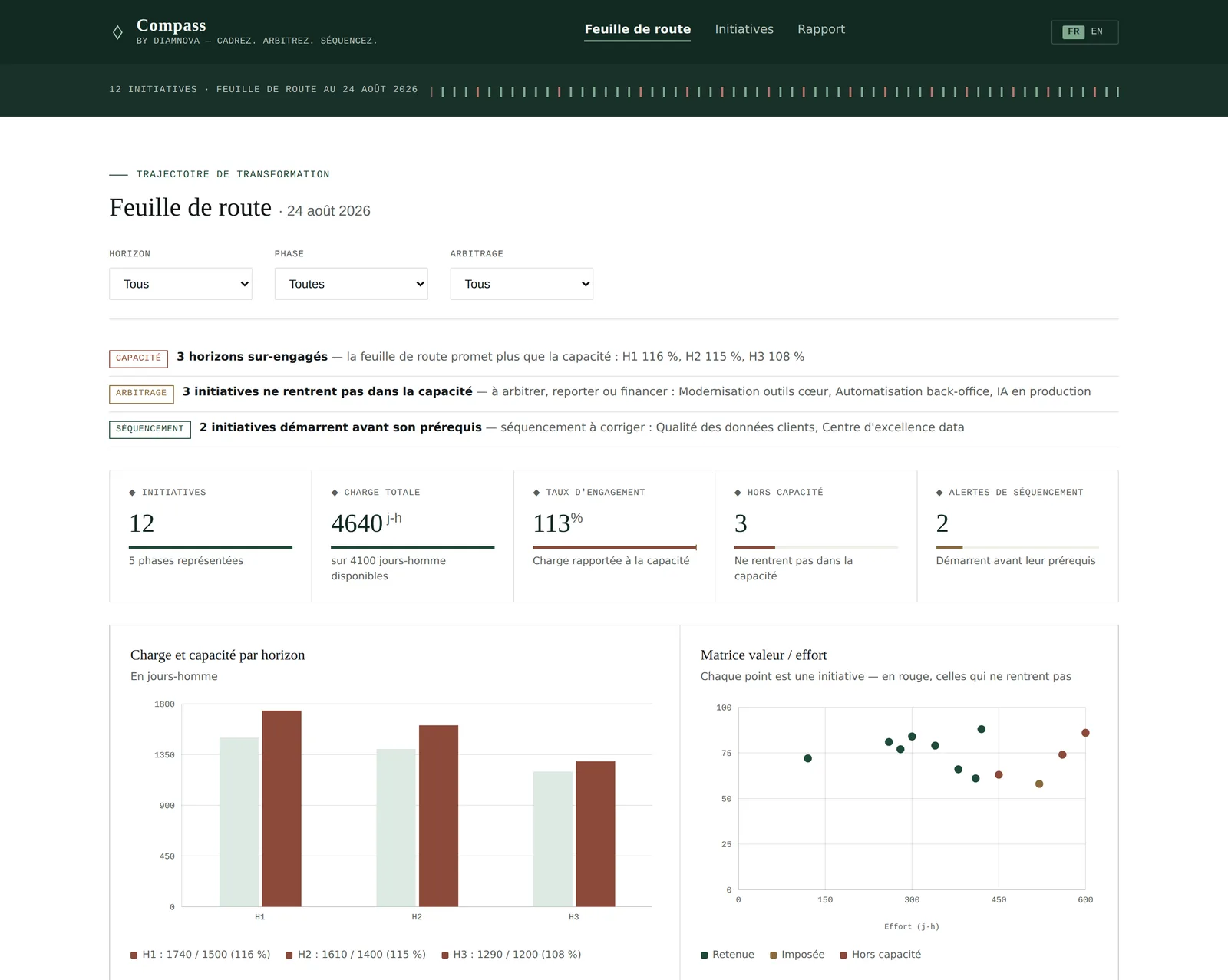This screenshot has height=980, width=1228.
Task: Click the H2 light capacity bar
Action: (x=396, y=827)
